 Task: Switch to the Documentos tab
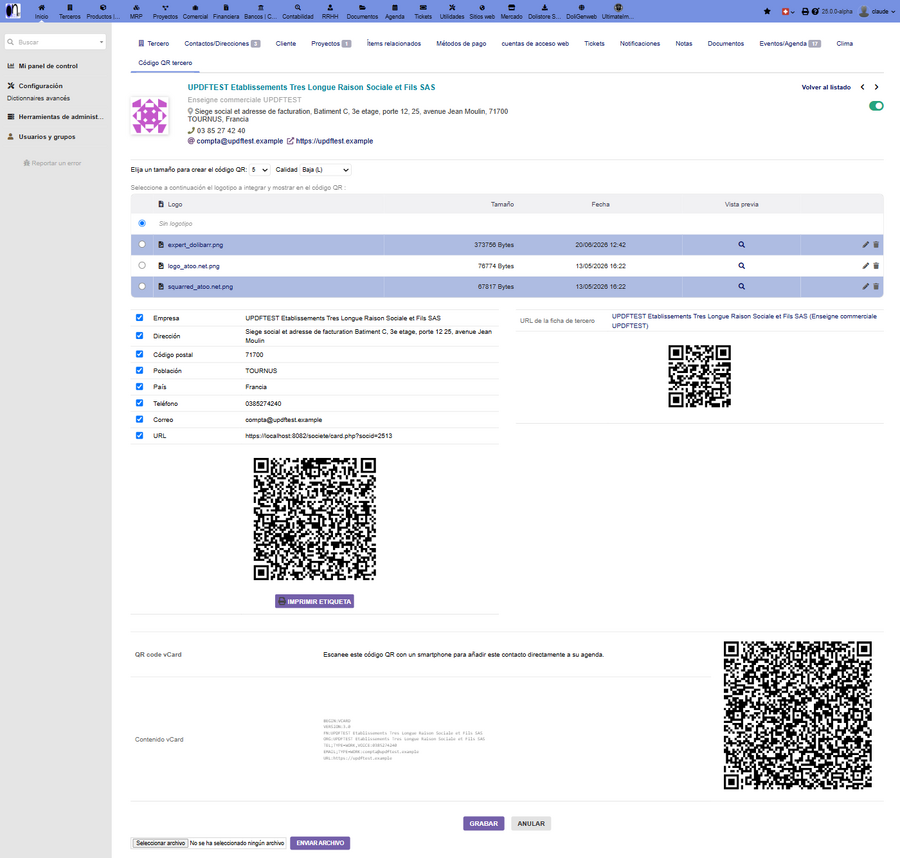(726, 44)
